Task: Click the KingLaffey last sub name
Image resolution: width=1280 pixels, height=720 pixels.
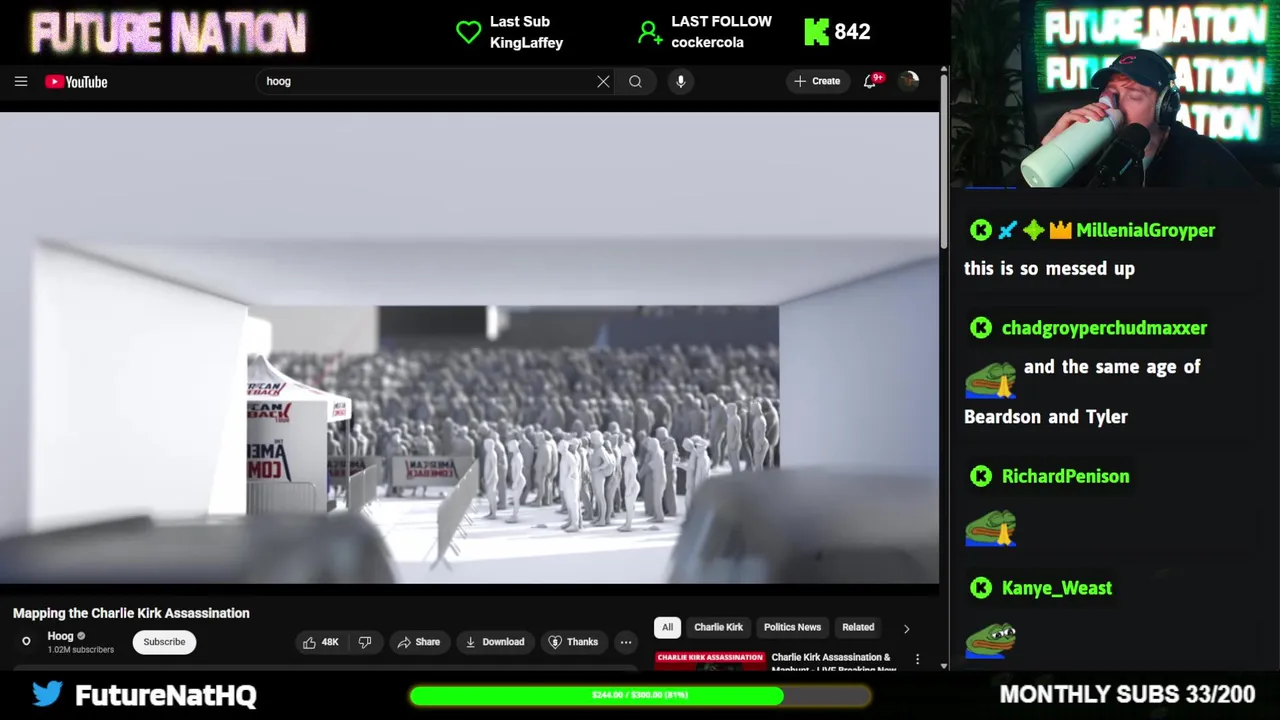Action: point(526,43)
